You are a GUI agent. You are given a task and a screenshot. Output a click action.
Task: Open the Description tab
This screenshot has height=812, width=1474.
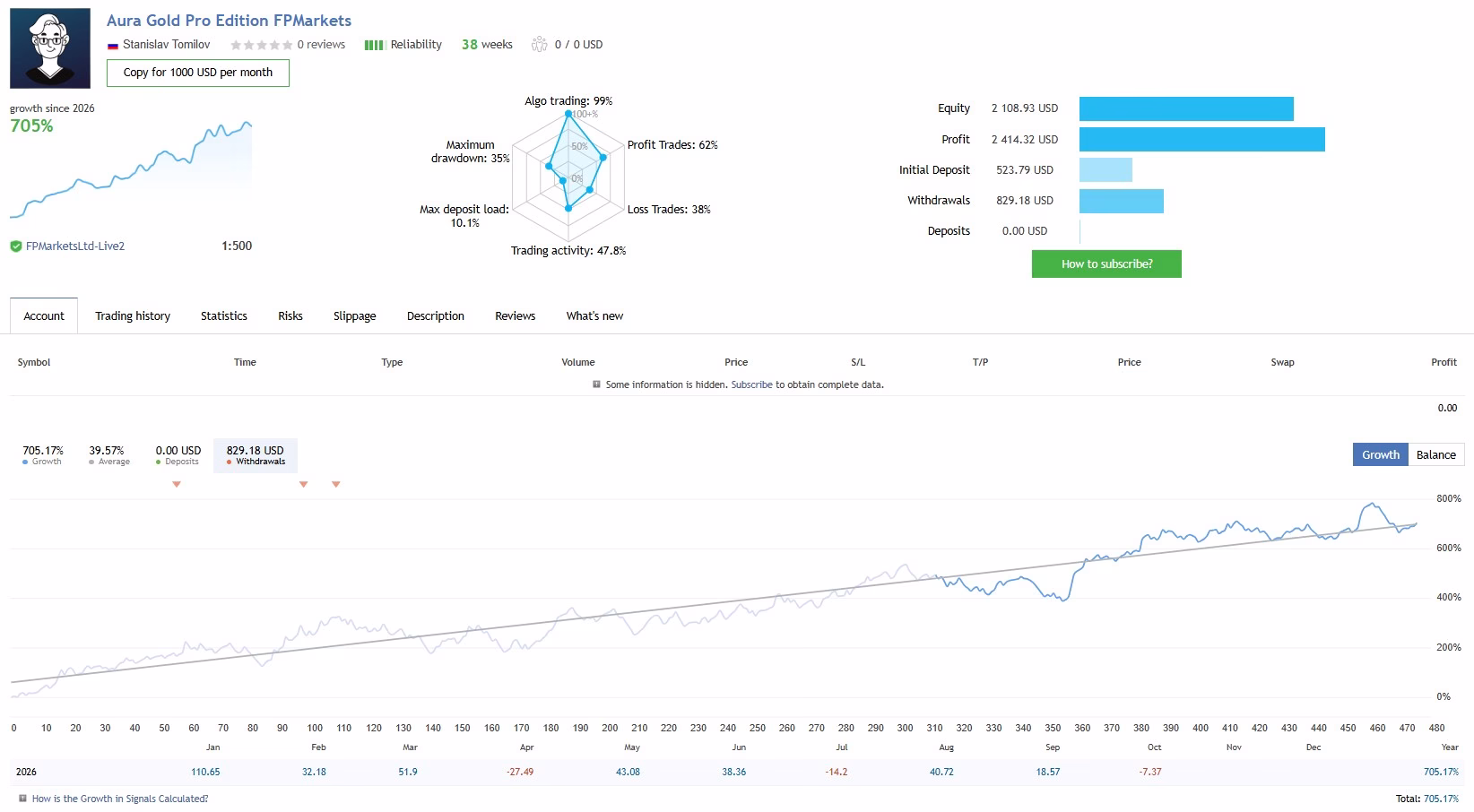pyautogui.click(x=436, y=315)
